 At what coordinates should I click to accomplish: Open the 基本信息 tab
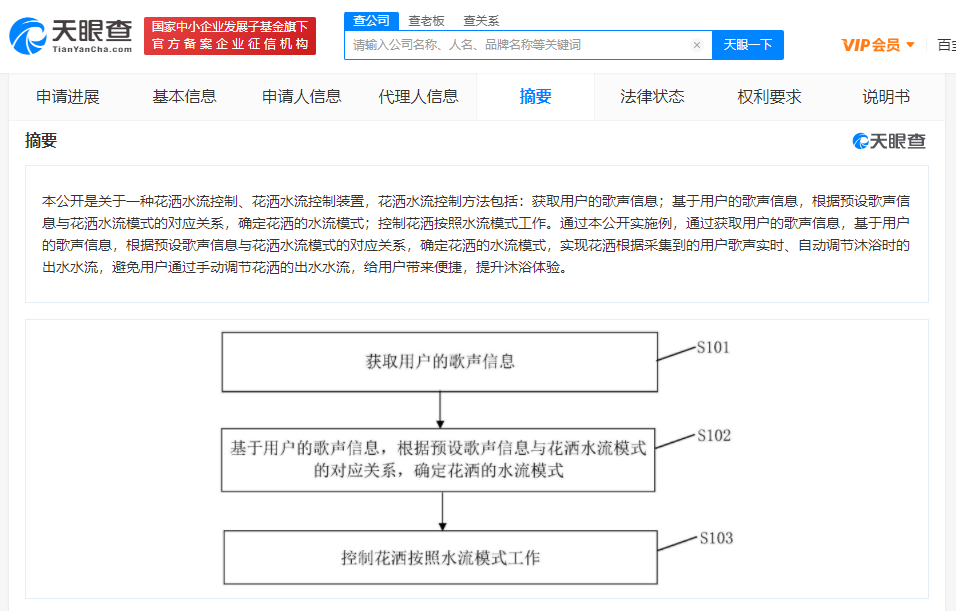(184, 97)
